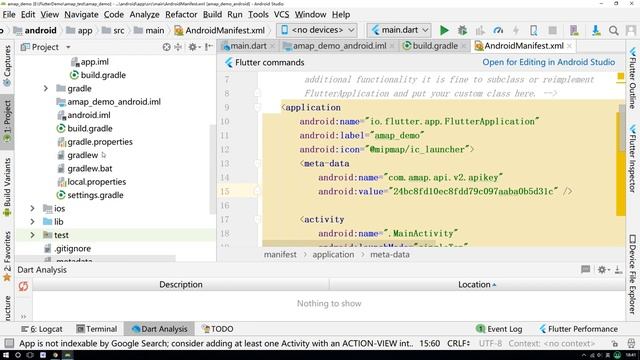Screen dimensions: 640x360
Task: Click Flutter commands label in editor header
Action: coord(269,62)
